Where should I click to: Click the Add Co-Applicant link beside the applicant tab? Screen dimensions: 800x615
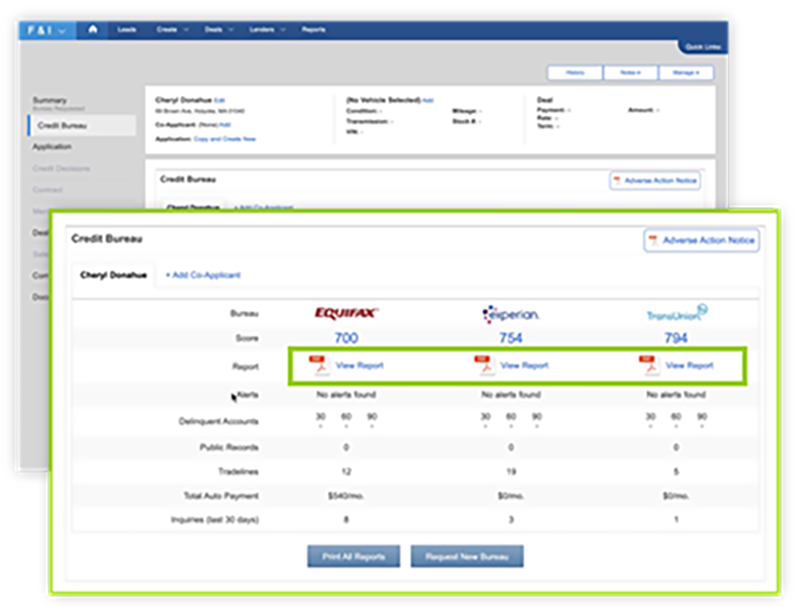click(x=203, y=275)
